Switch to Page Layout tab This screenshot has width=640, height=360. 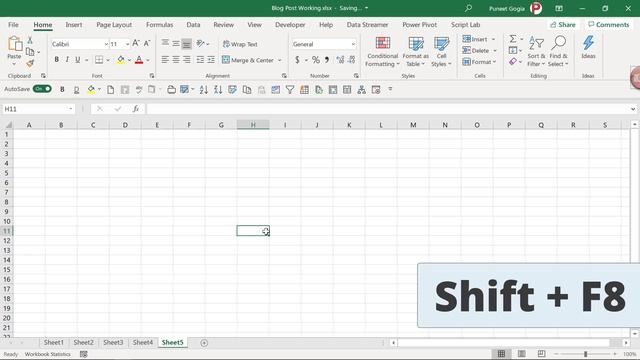pyautogui.click(x=114, y=25)
